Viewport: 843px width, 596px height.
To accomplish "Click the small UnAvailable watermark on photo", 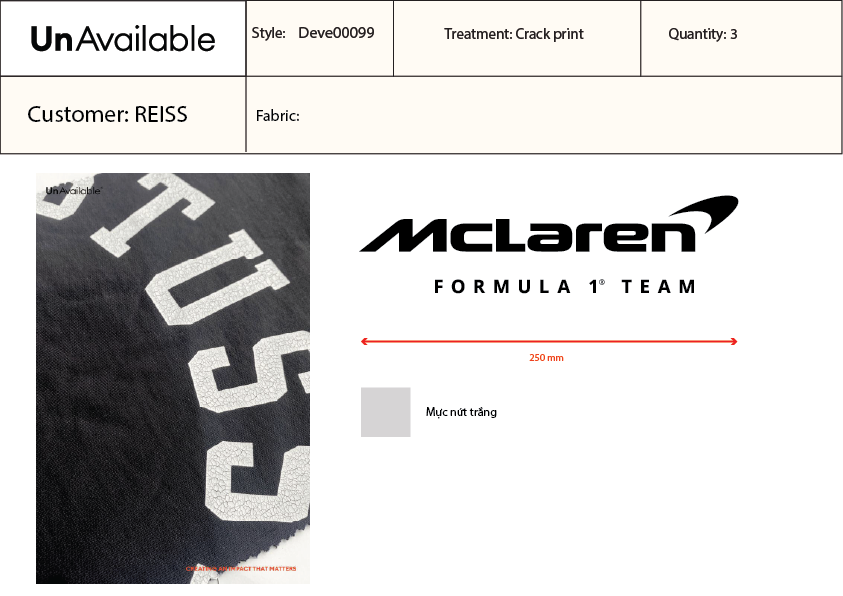I will pyautogui.click(x=73, y=191).
